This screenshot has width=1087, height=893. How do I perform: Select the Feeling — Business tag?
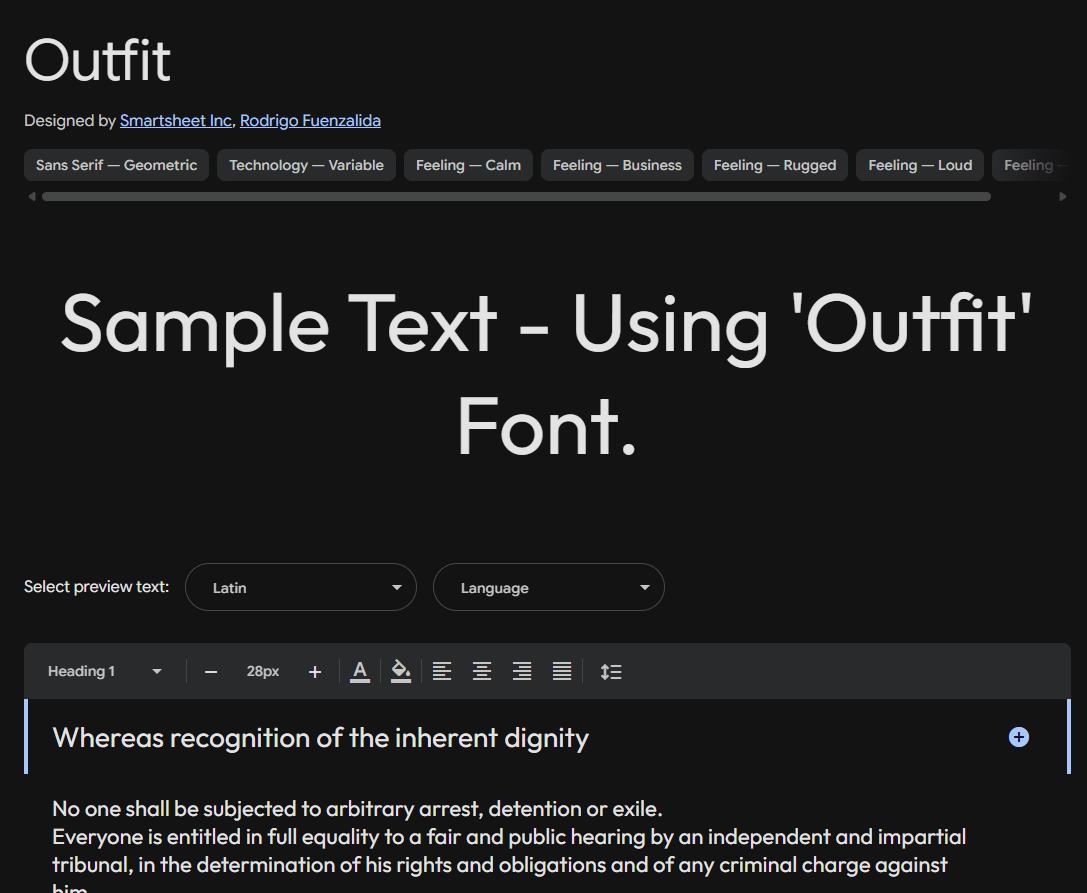618,165
